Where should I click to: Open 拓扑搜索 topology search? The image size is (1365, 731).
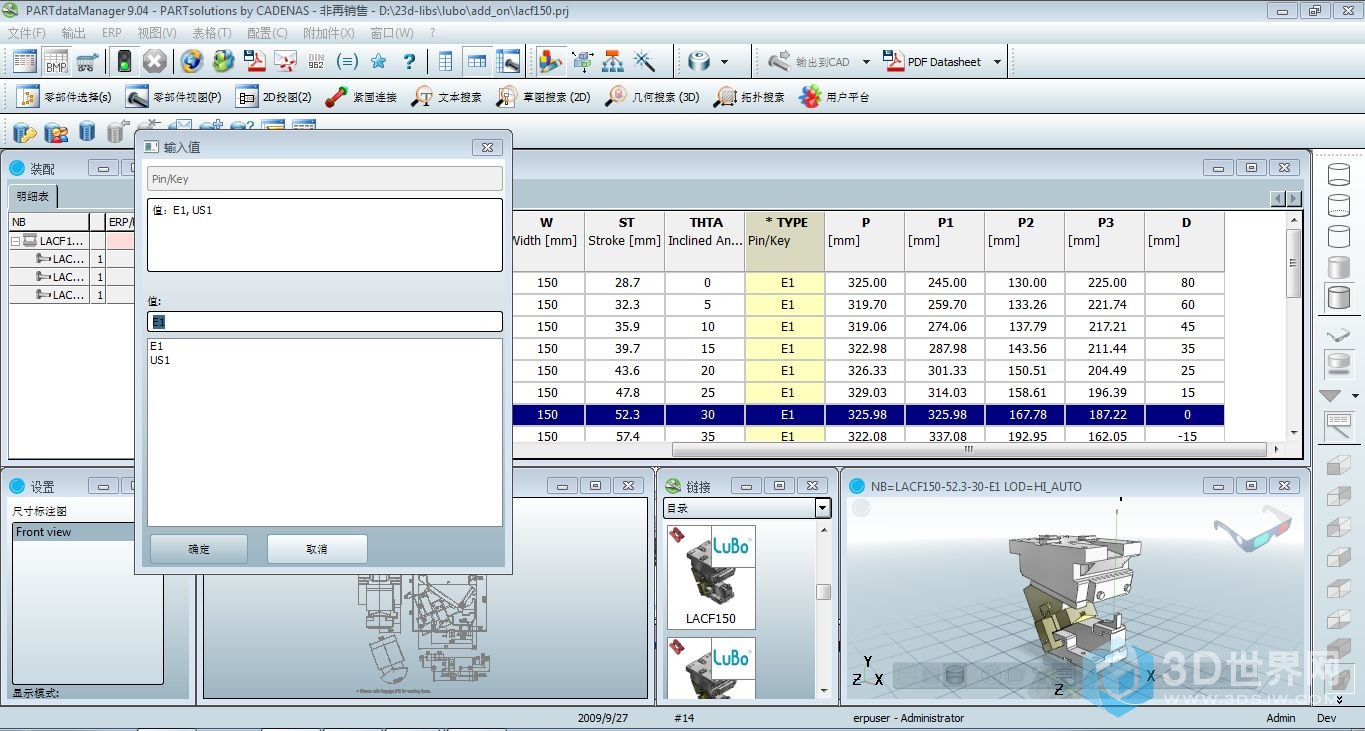[x=749, y=97]
